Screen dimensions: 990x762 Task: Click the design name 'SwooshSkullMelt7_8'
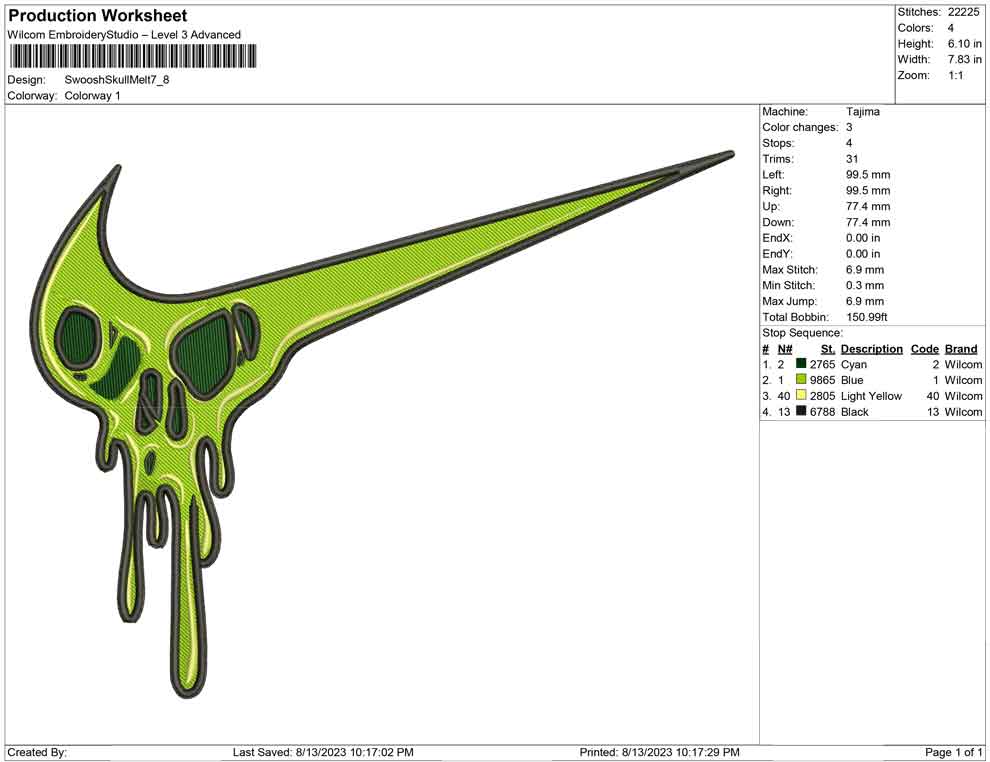(117, 80)
